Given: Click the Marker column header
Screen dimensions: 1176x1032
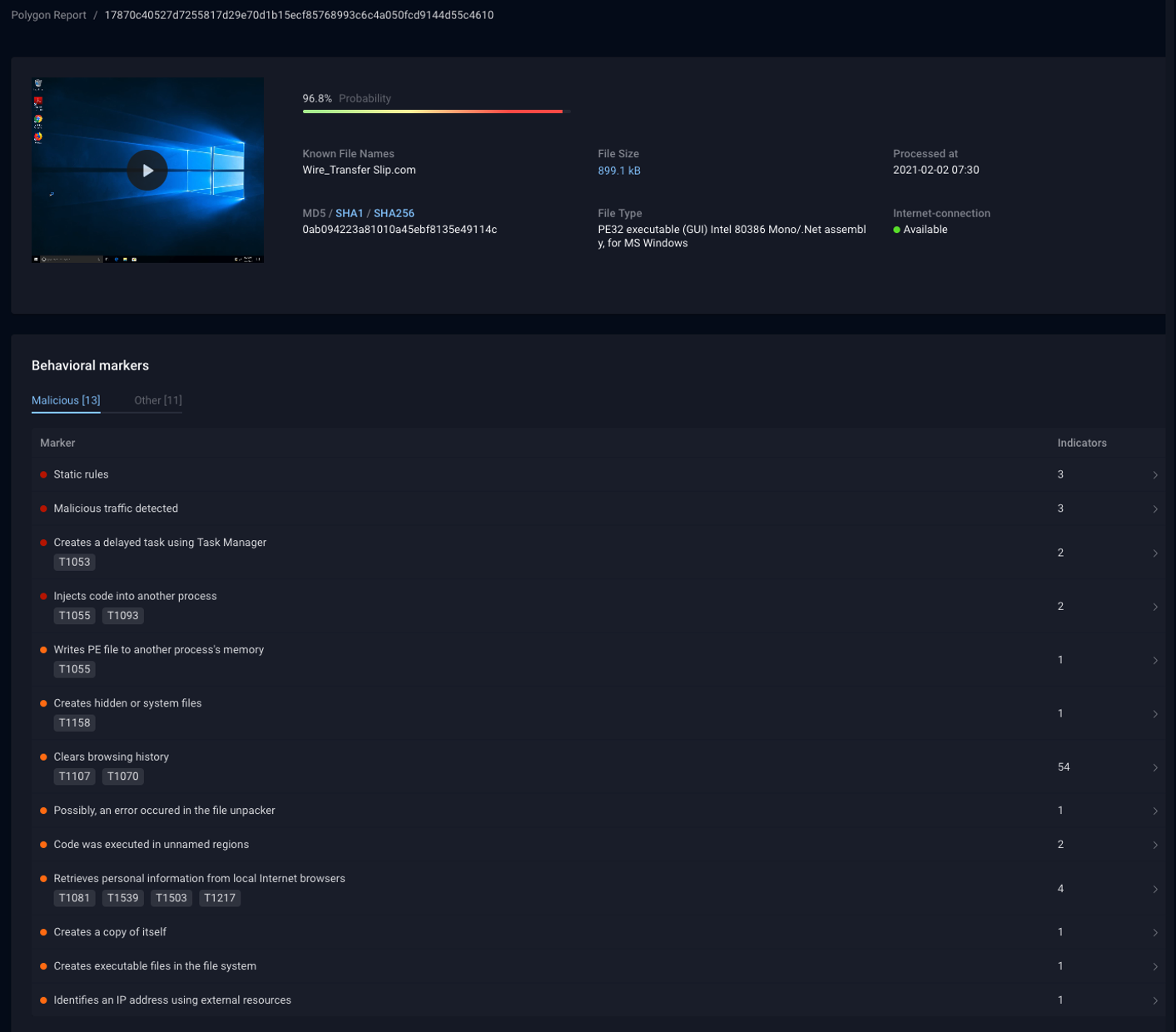Looking at the screenshot, I should pos(57,443).
